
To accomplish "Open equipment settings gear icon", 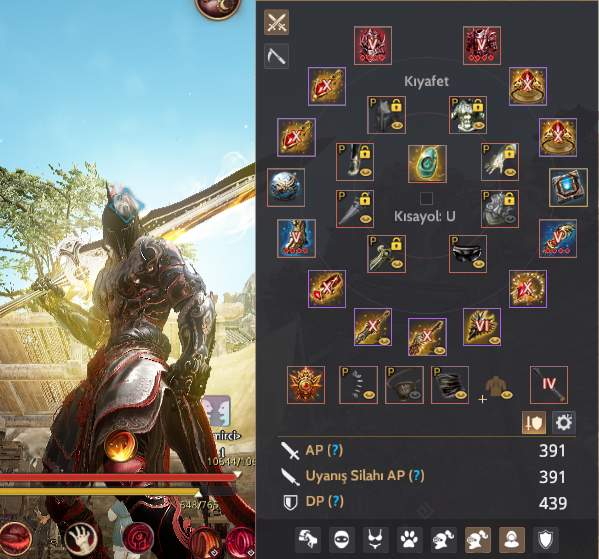I will pyautogui.click(x=564, y=423).
